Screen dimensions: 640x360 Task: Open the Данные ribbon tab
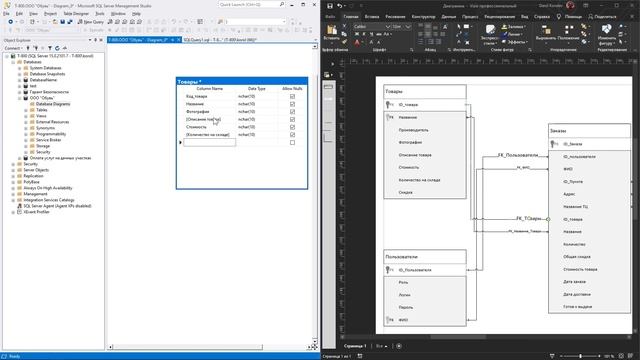click(449, 17)
